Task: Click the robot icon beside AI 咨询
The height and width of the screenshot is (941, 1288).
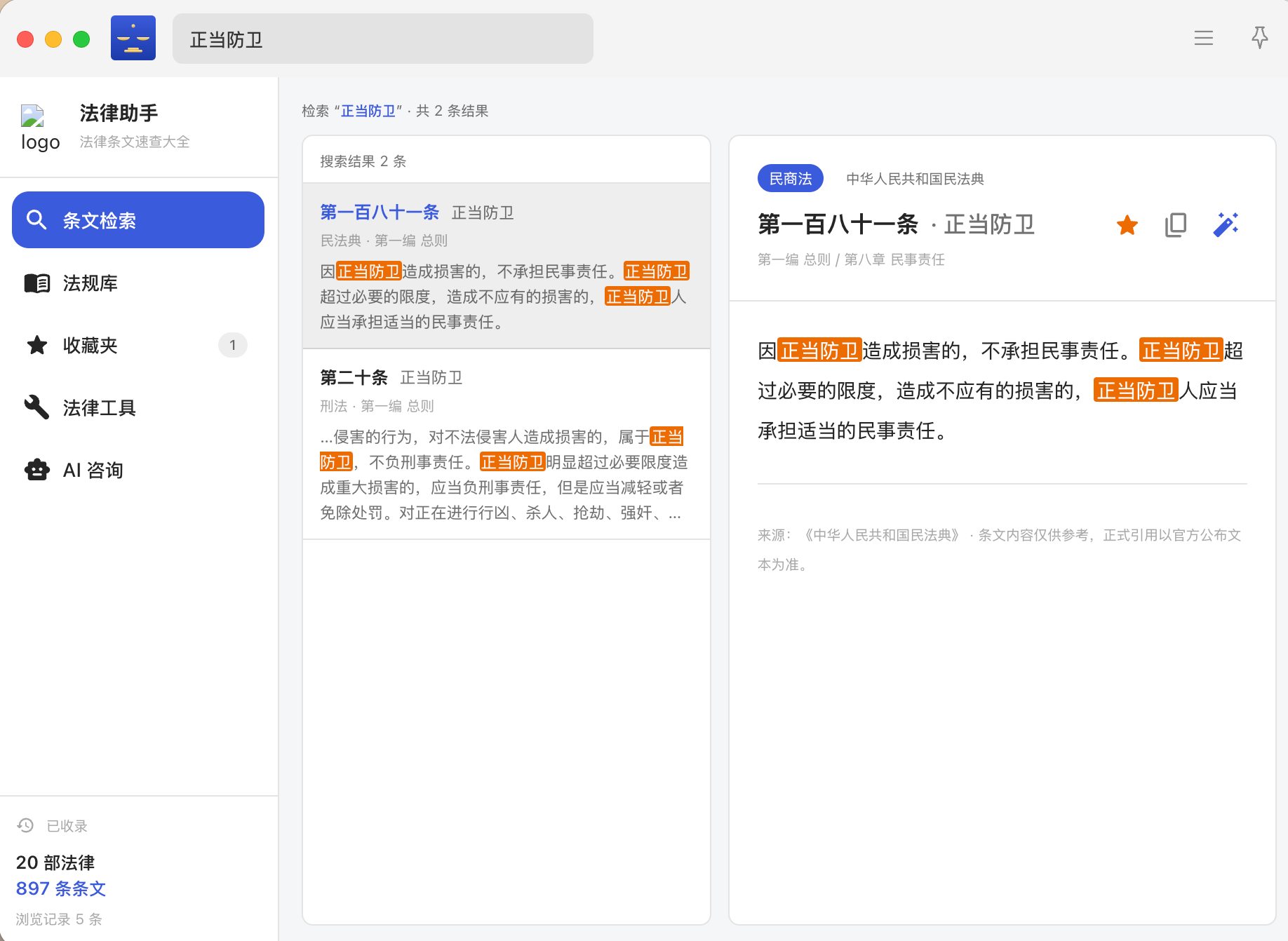Action: tap(37, 470)
